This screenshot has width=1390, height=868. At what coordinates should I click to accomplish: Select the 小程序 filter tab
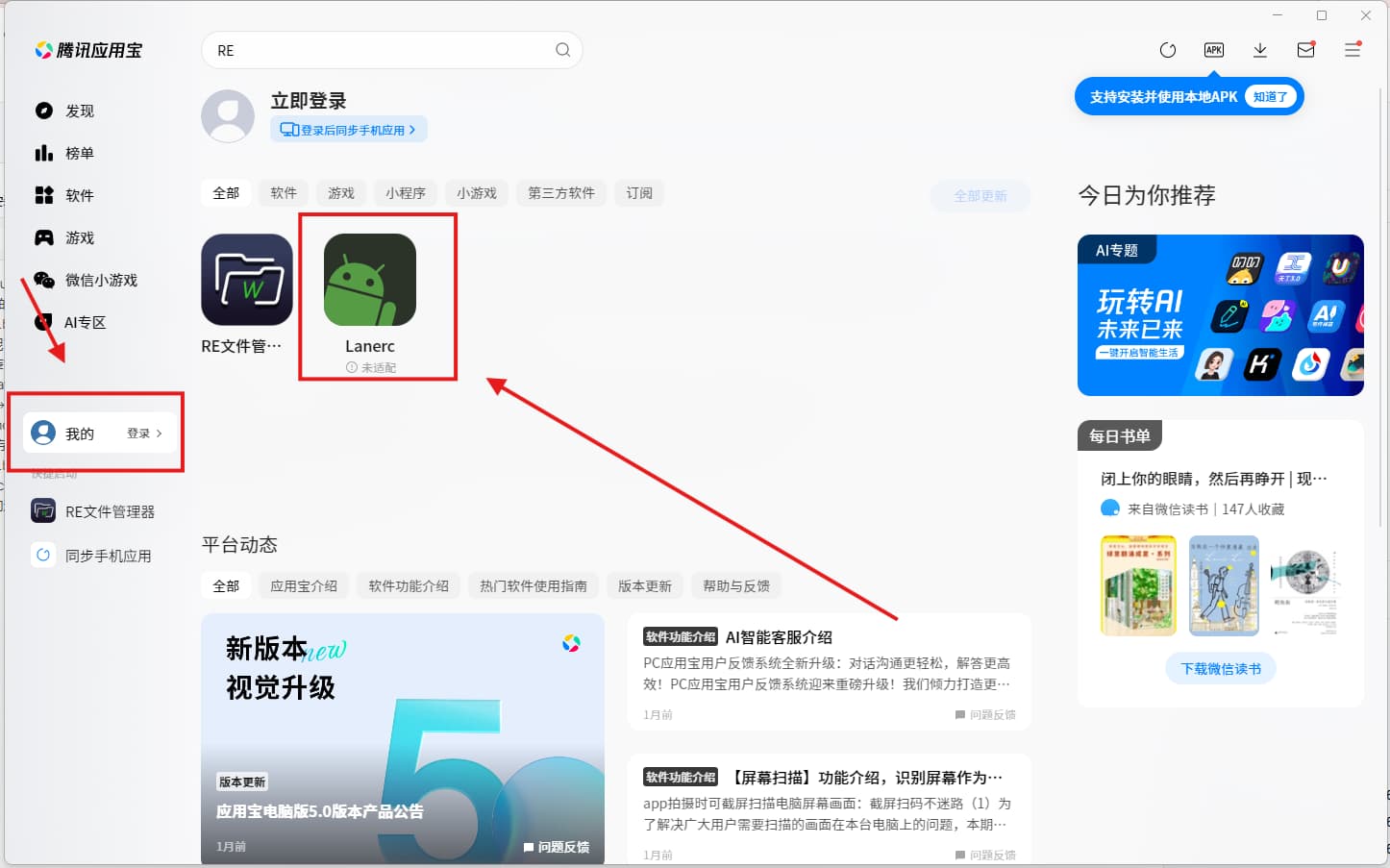[x=406, y=193]
